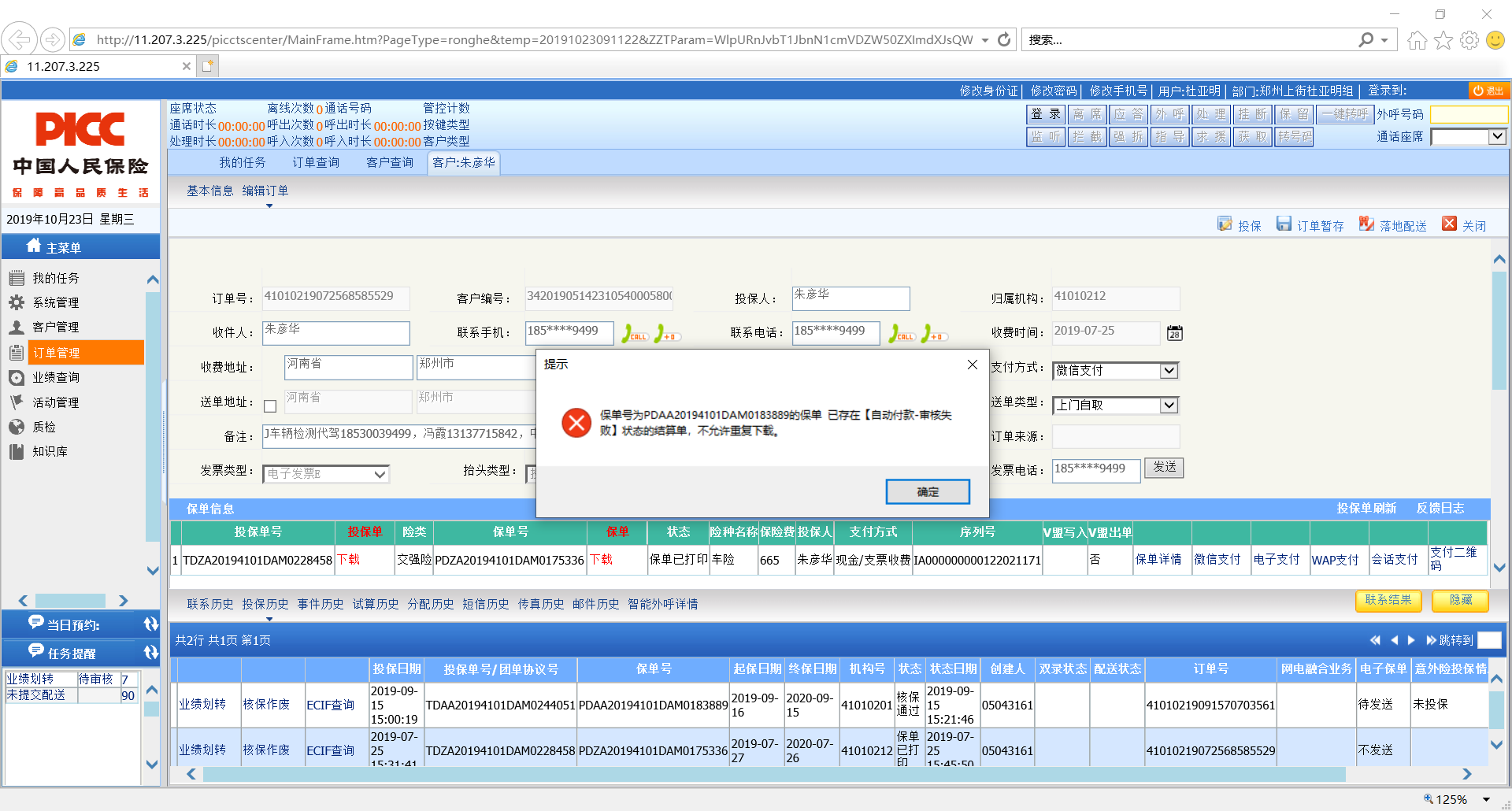Click the red error icon in dialog
Image resolution: width=1512 pixels, height=811 pixels.
(576, 423)
